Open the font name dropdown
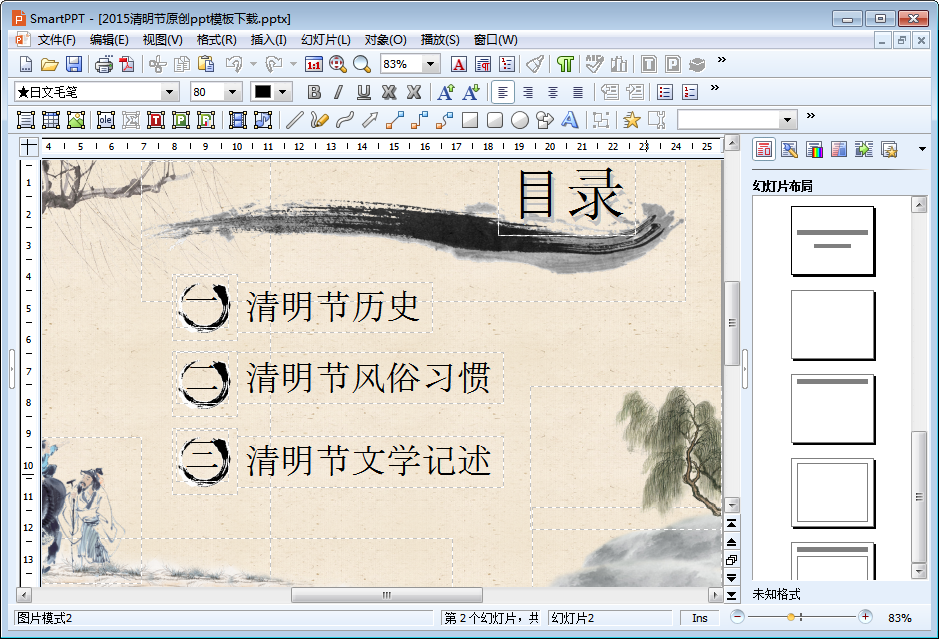The image size is (939, 639). click(169, 92)
